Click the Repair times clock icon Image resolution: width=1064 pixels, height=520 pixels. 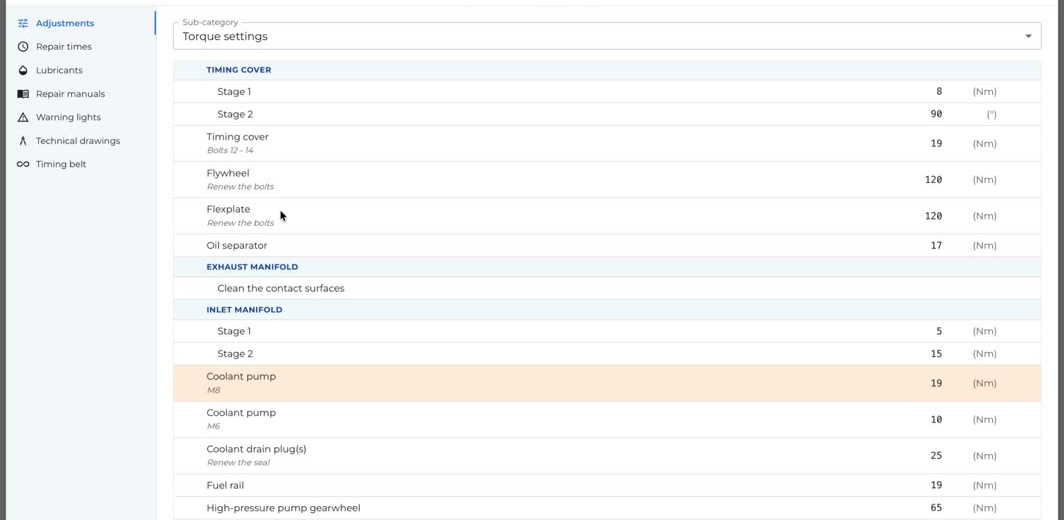coord(23,47)
